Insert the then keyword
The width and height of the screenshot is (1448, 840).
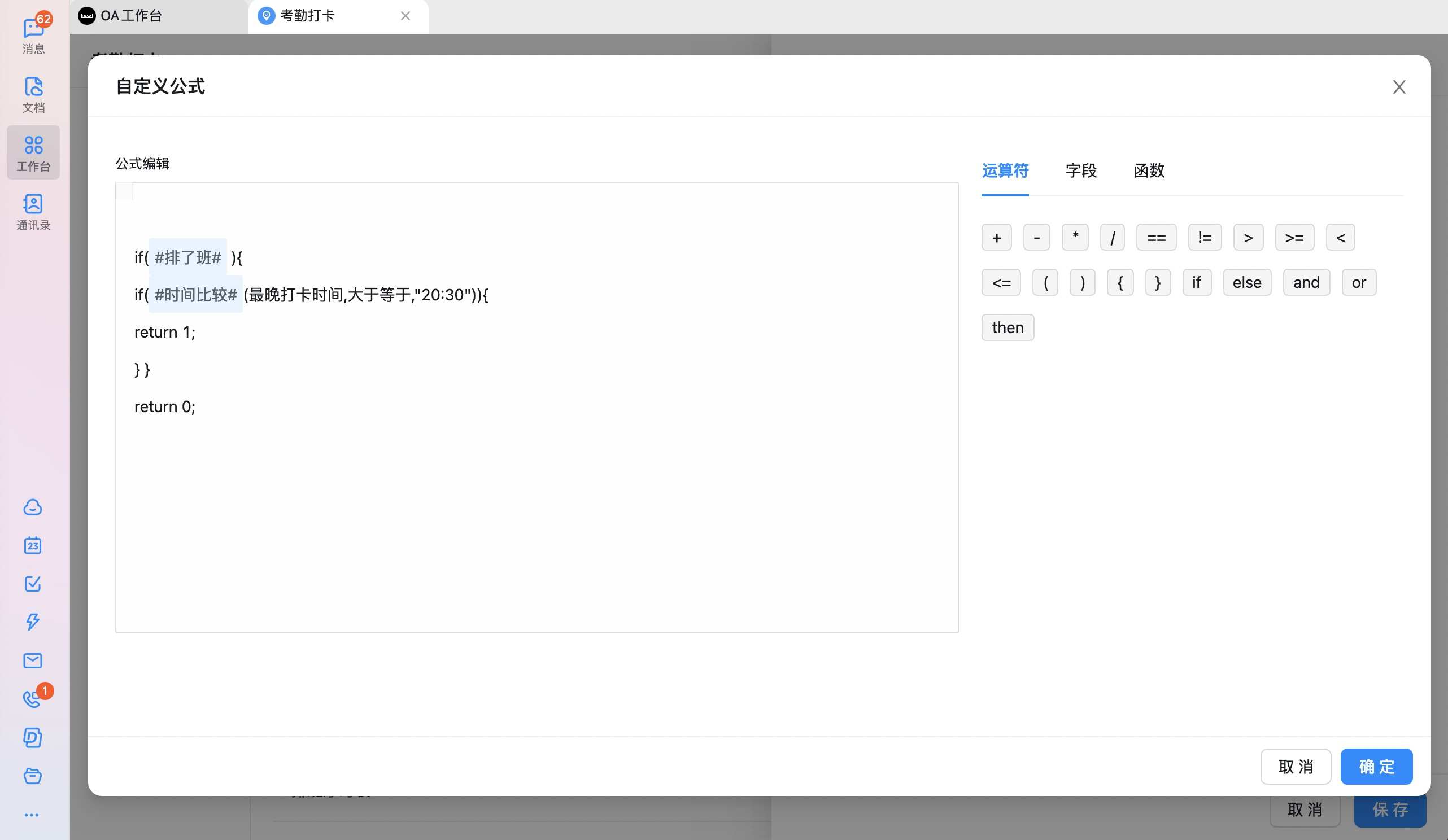1008,327
